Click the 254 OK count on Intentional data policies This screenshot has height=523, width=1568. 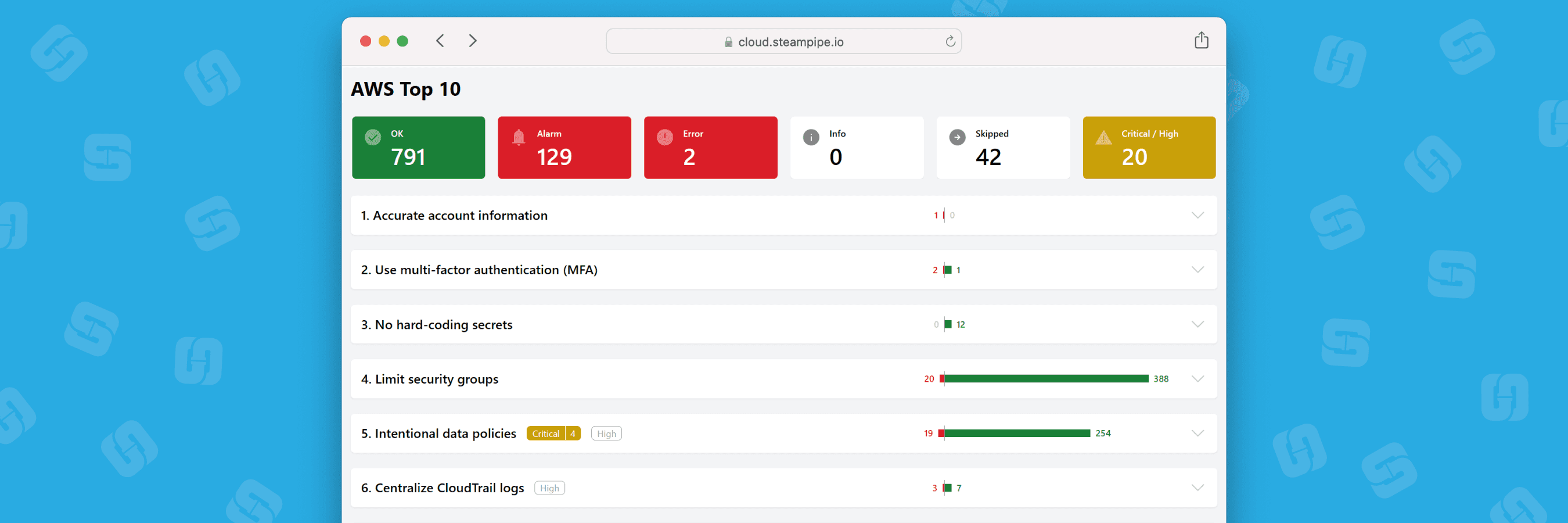tap(1102, 434)
